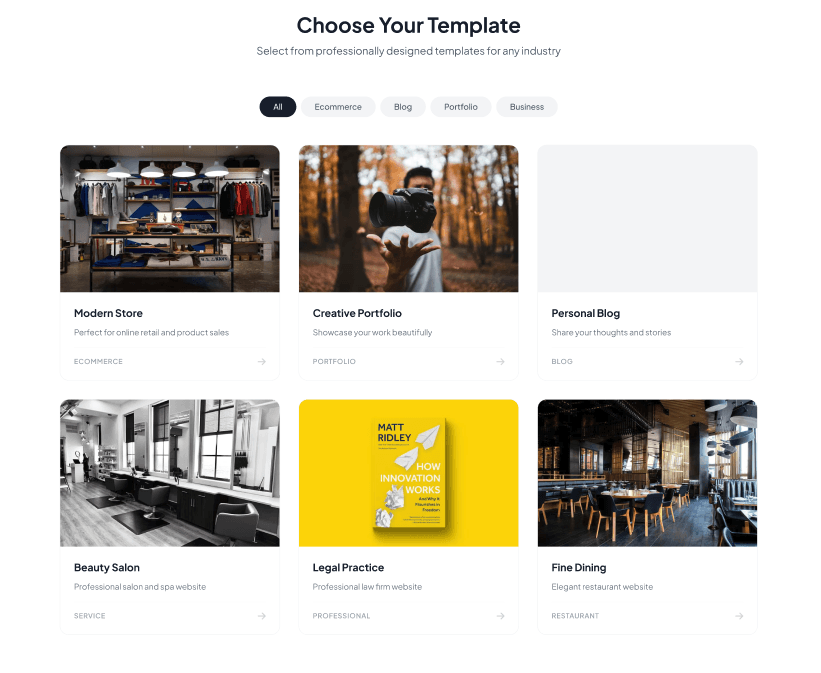The image size is (821, 673).
Task: Open the Beauty Salon black-and-white thumbnail
Action: point(170,473)
